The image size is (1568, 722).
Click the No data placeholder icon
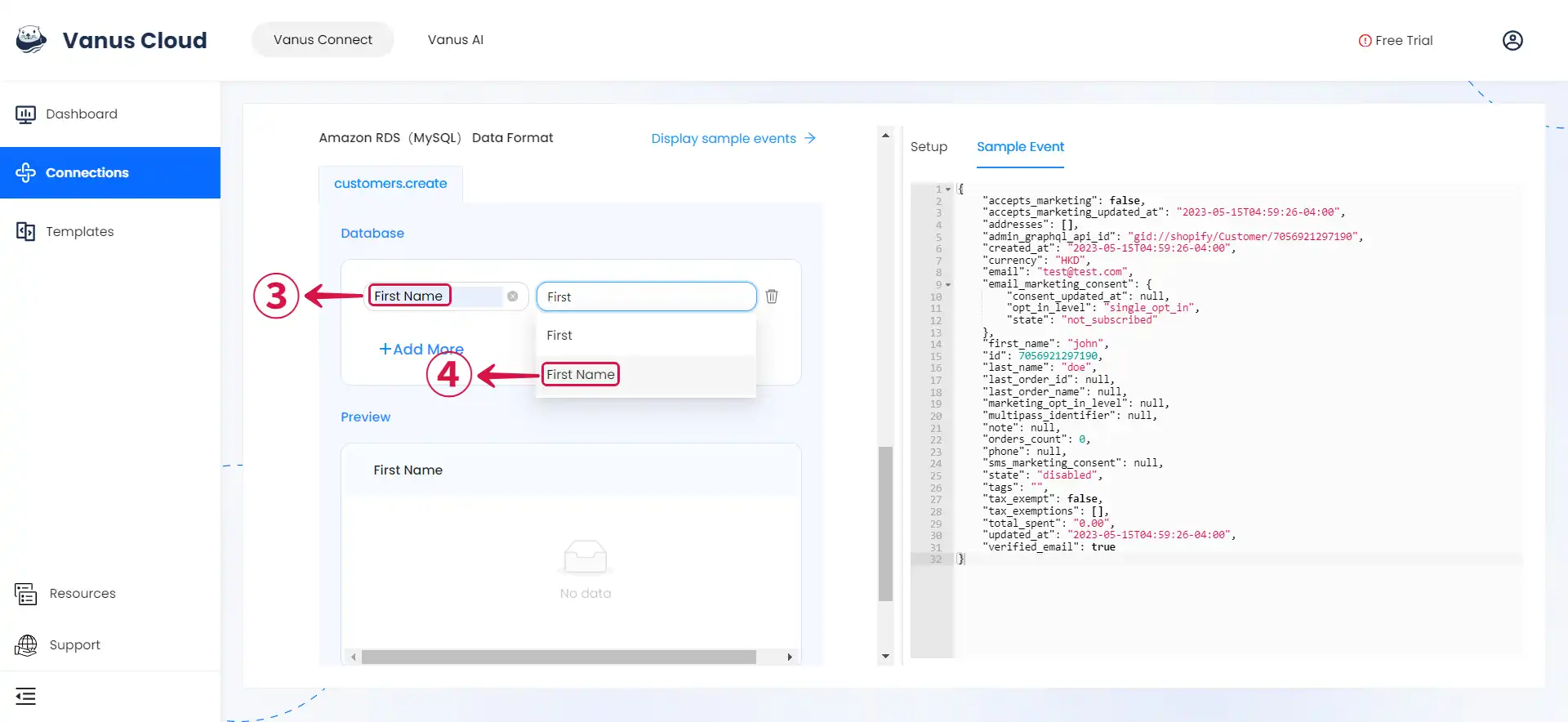(586, 557)
